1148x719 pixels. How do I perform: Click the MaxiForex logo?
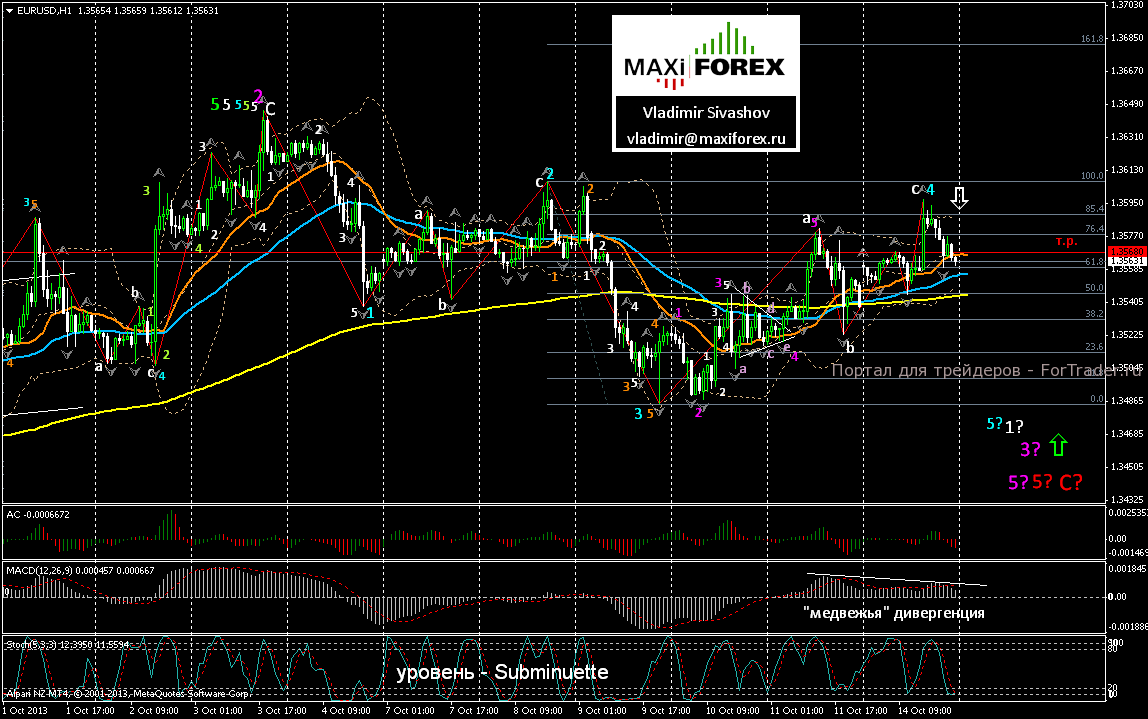(705, 56)
